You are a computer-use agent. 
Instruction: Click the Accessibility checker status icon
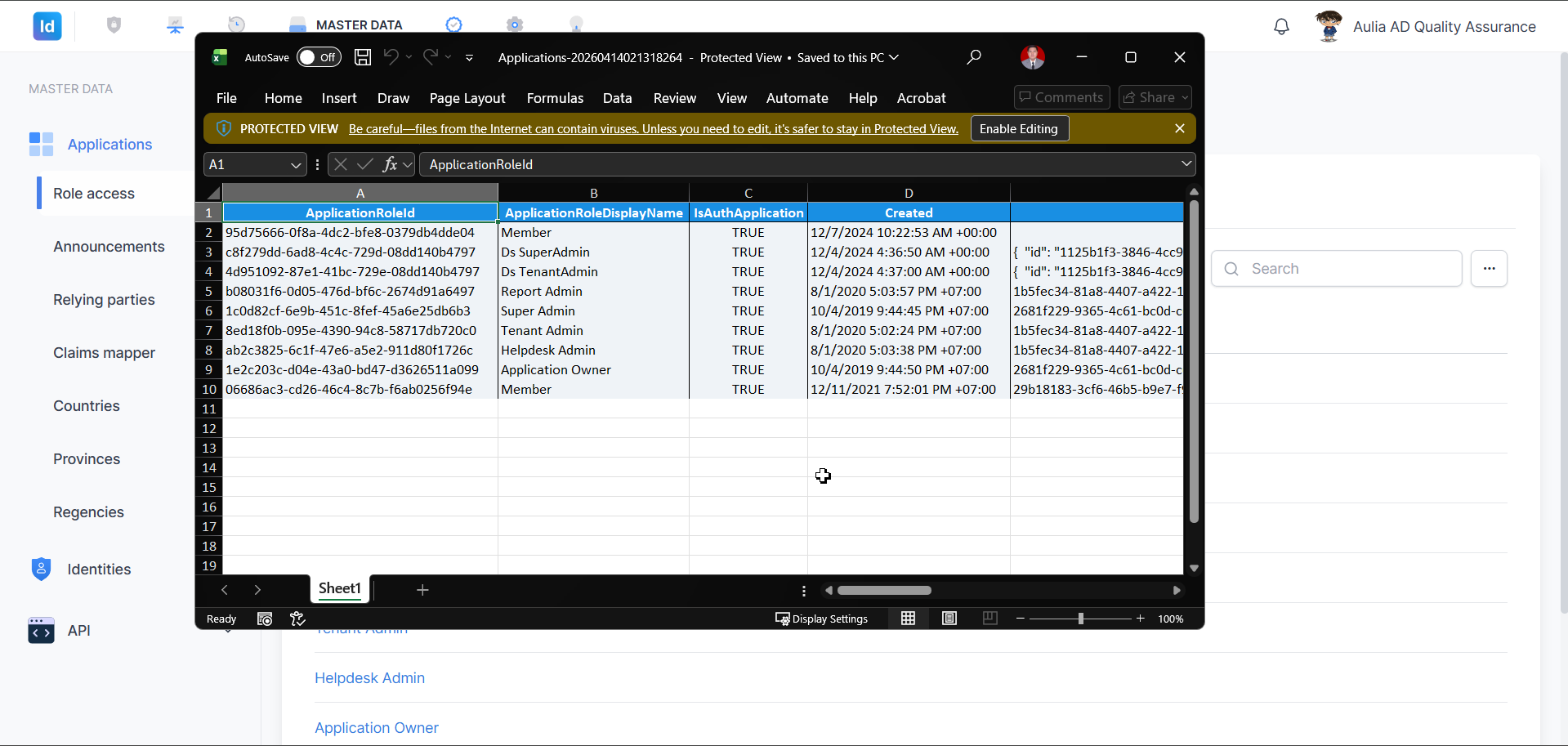tap(297, 619)
